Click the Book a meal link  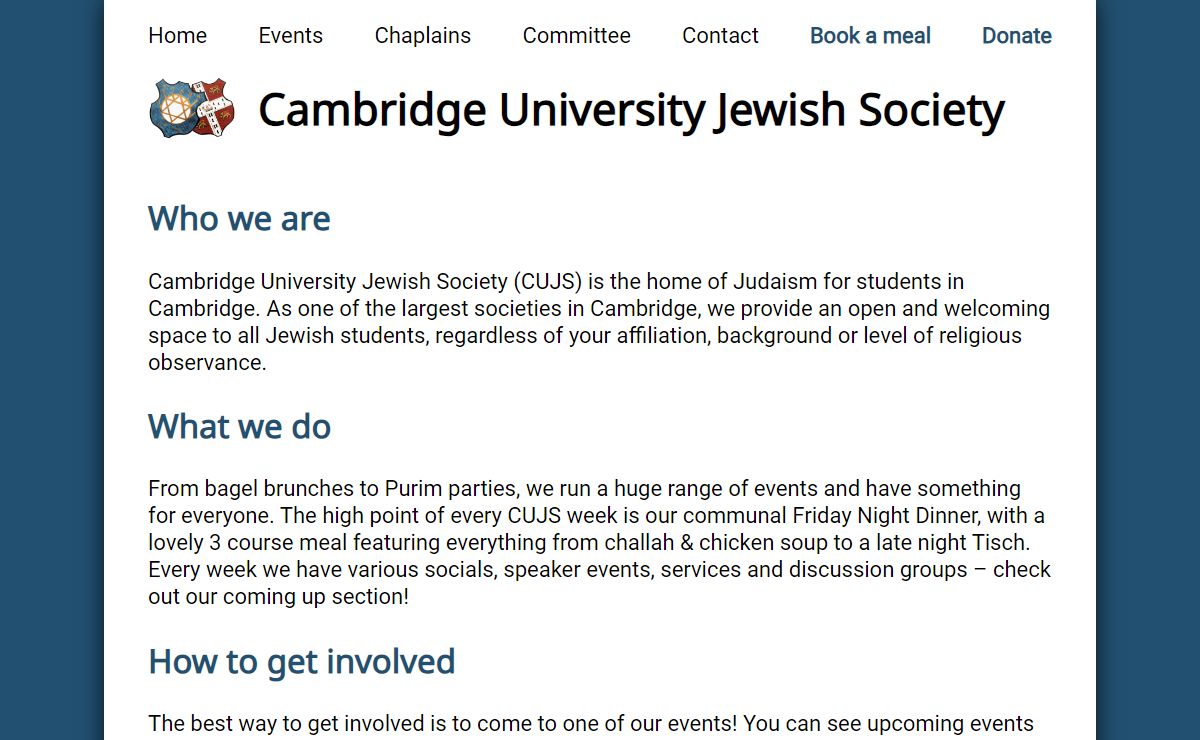(x=870, y=36)
